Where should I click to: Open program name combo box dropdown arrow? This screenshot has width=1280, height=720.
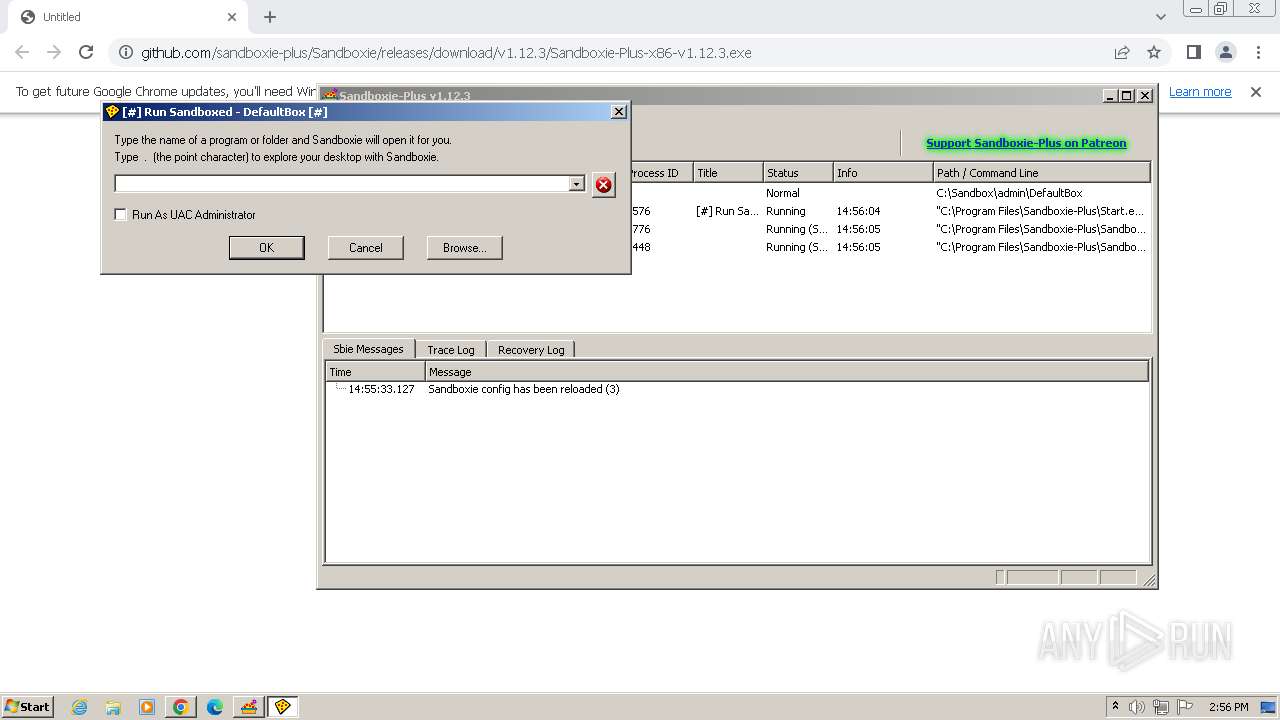576,184
